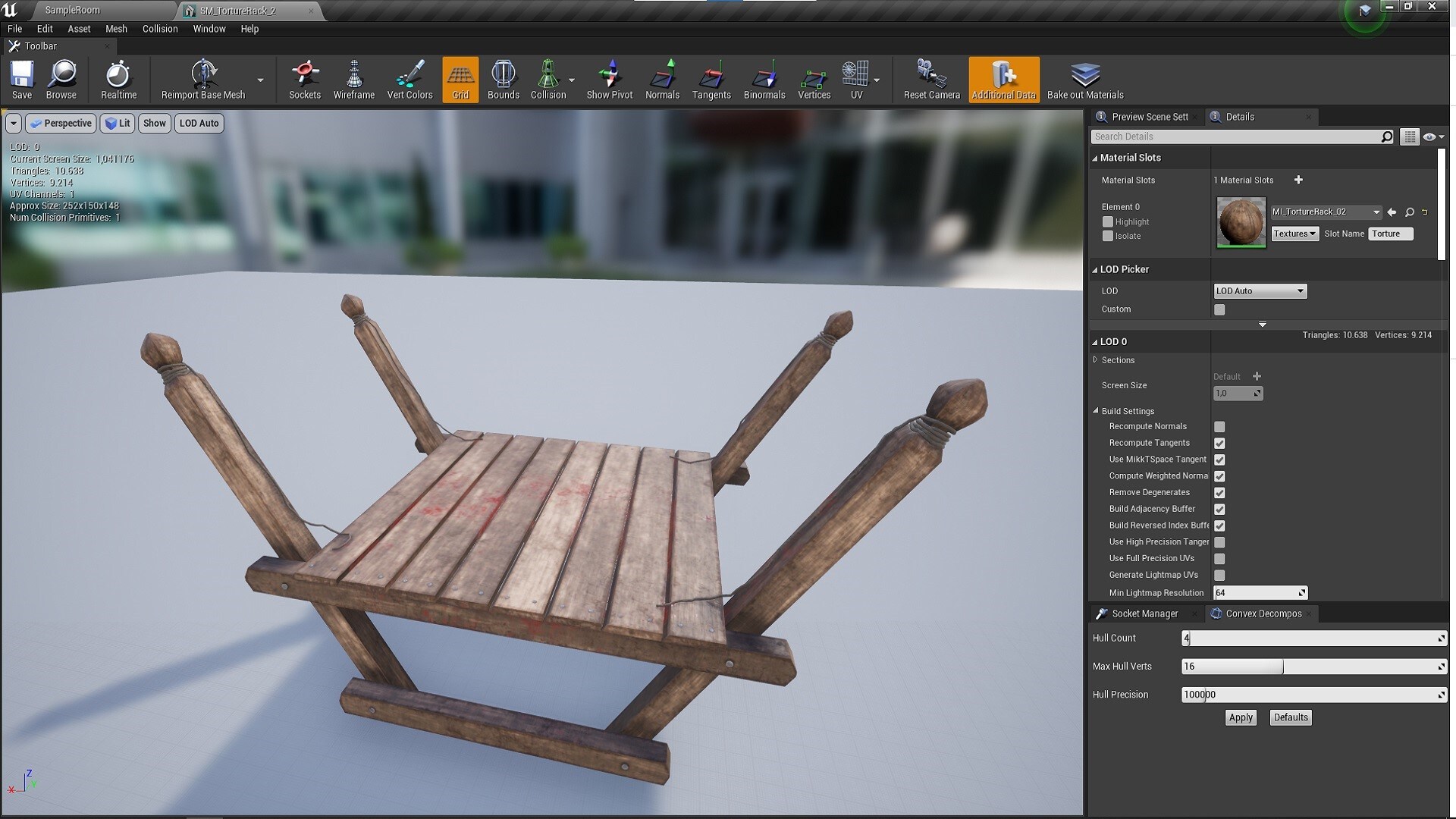Expand the Sections group
This screenshot has height=819, width=1456.
point(1096,360)
